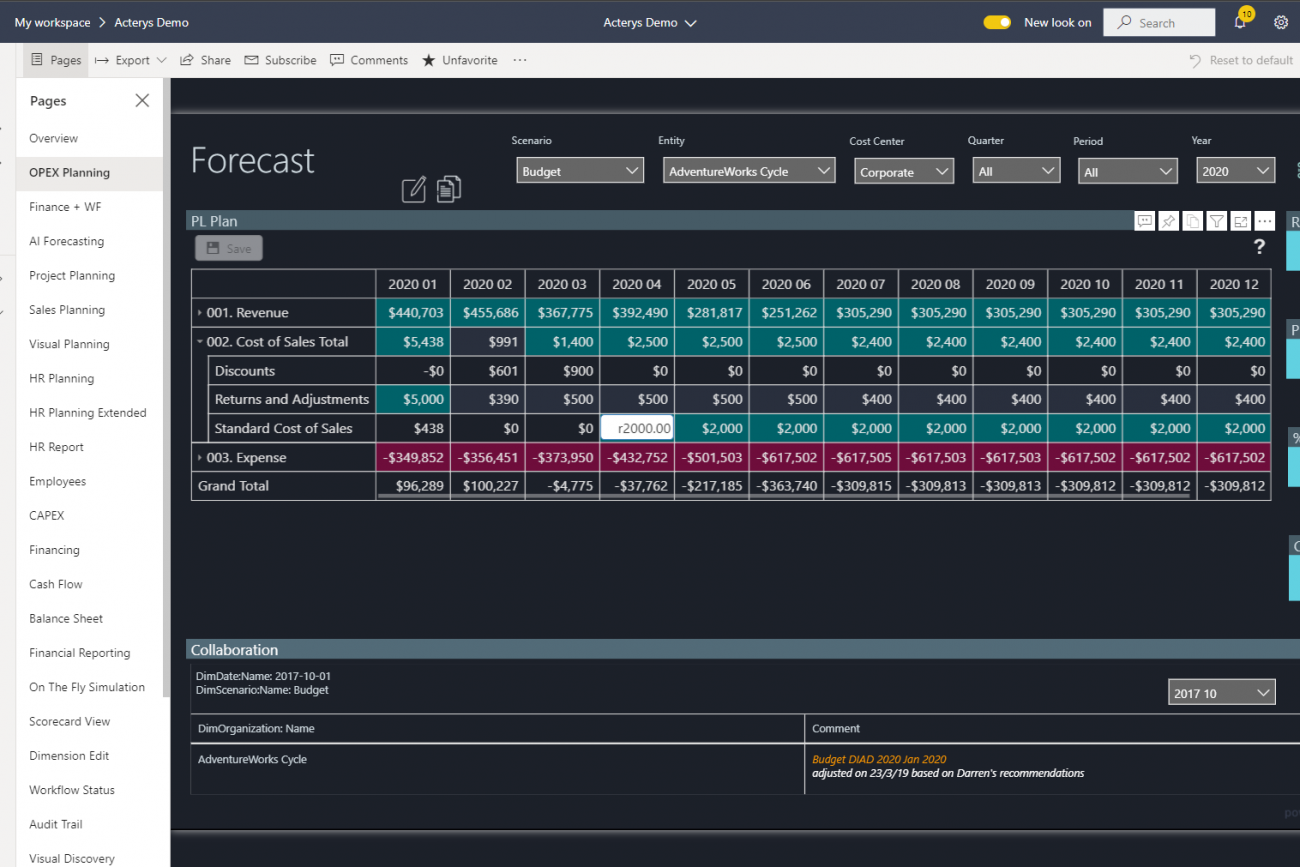Open the Year dropdown showing 2020
This screenshot has height=867, width=1300.
click(x=1235, y=170)
